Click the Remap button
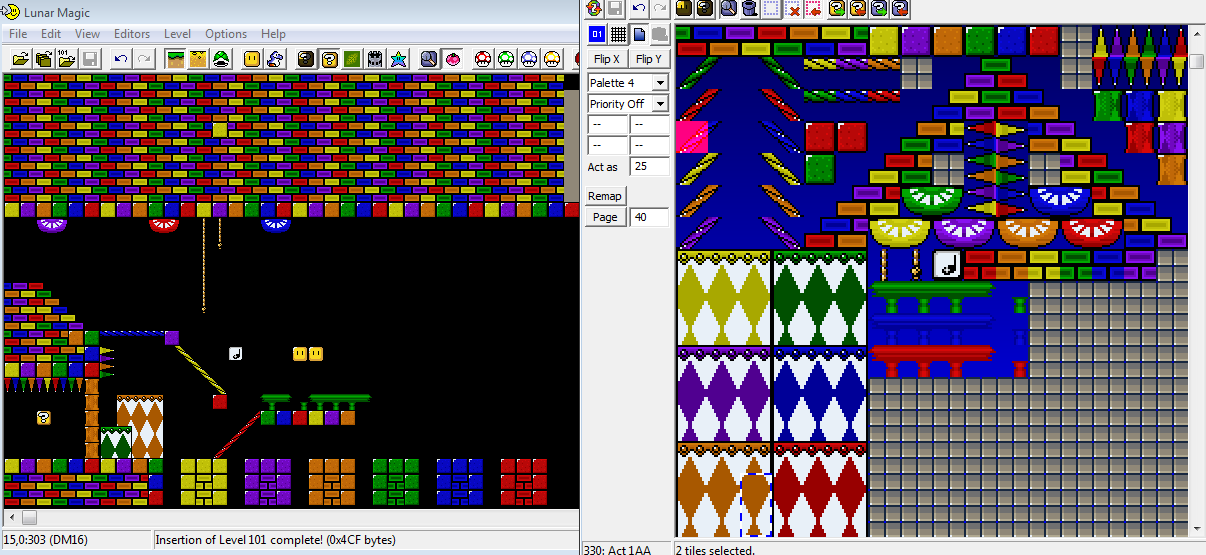 [x=605, y=196]
